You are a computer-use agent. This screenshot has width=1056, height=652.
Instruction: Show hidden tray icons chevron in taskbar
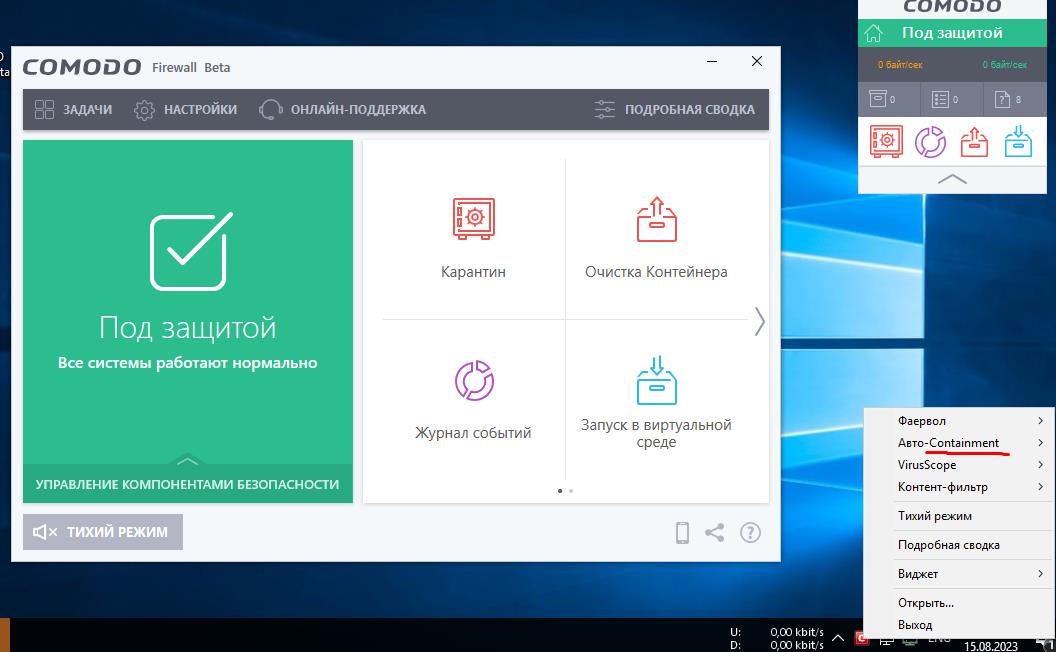[838, 637]
